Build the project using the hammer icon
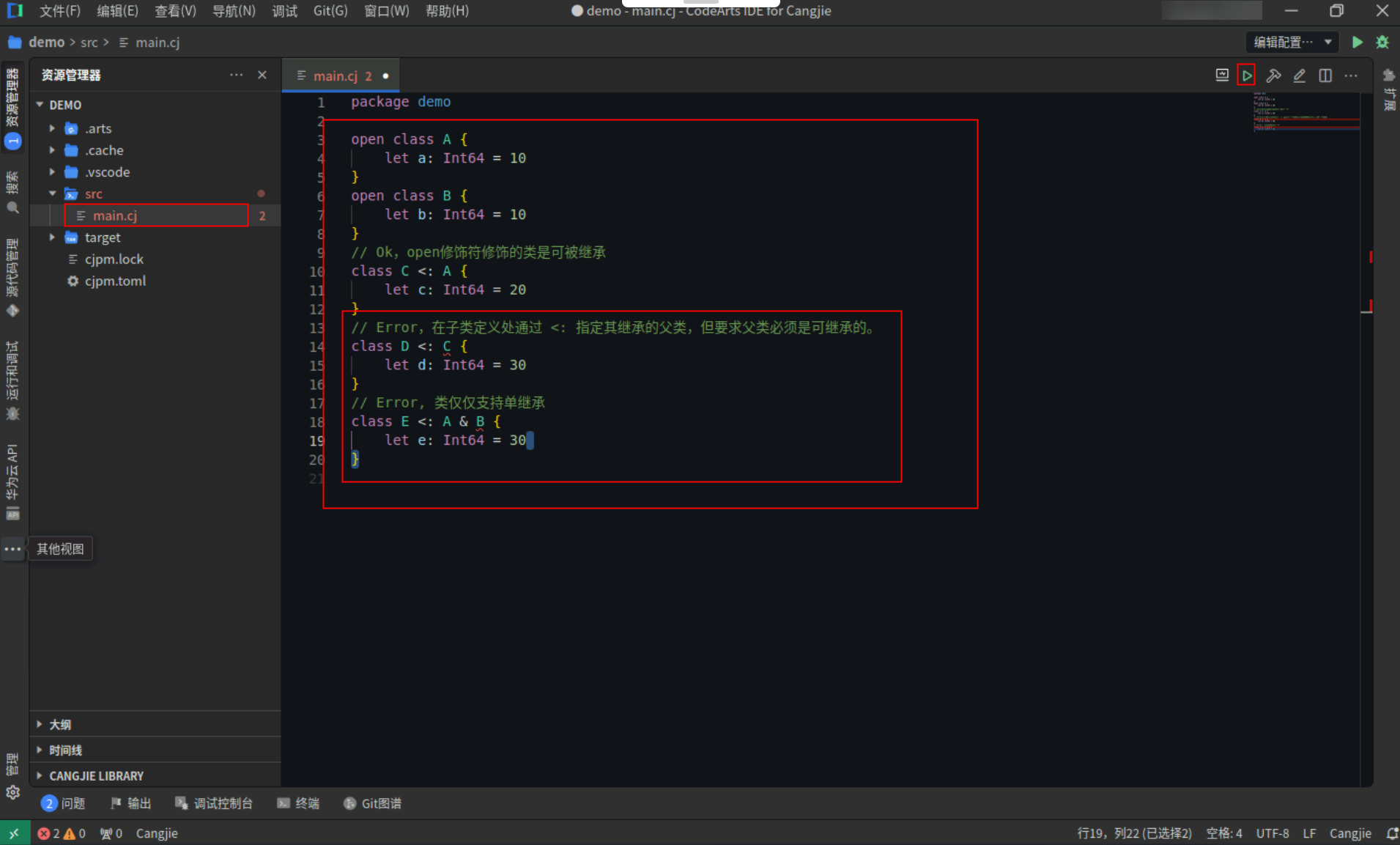Image resolution: width=1400 pixels, height=845 pixels. pyautogui.click(x=1275, y=75)
